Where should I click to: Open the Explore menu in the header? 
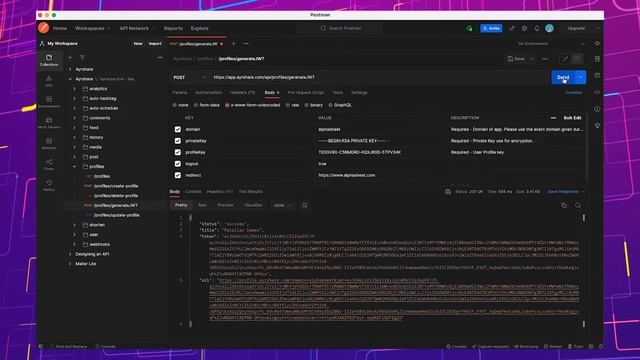coord(200,28)
